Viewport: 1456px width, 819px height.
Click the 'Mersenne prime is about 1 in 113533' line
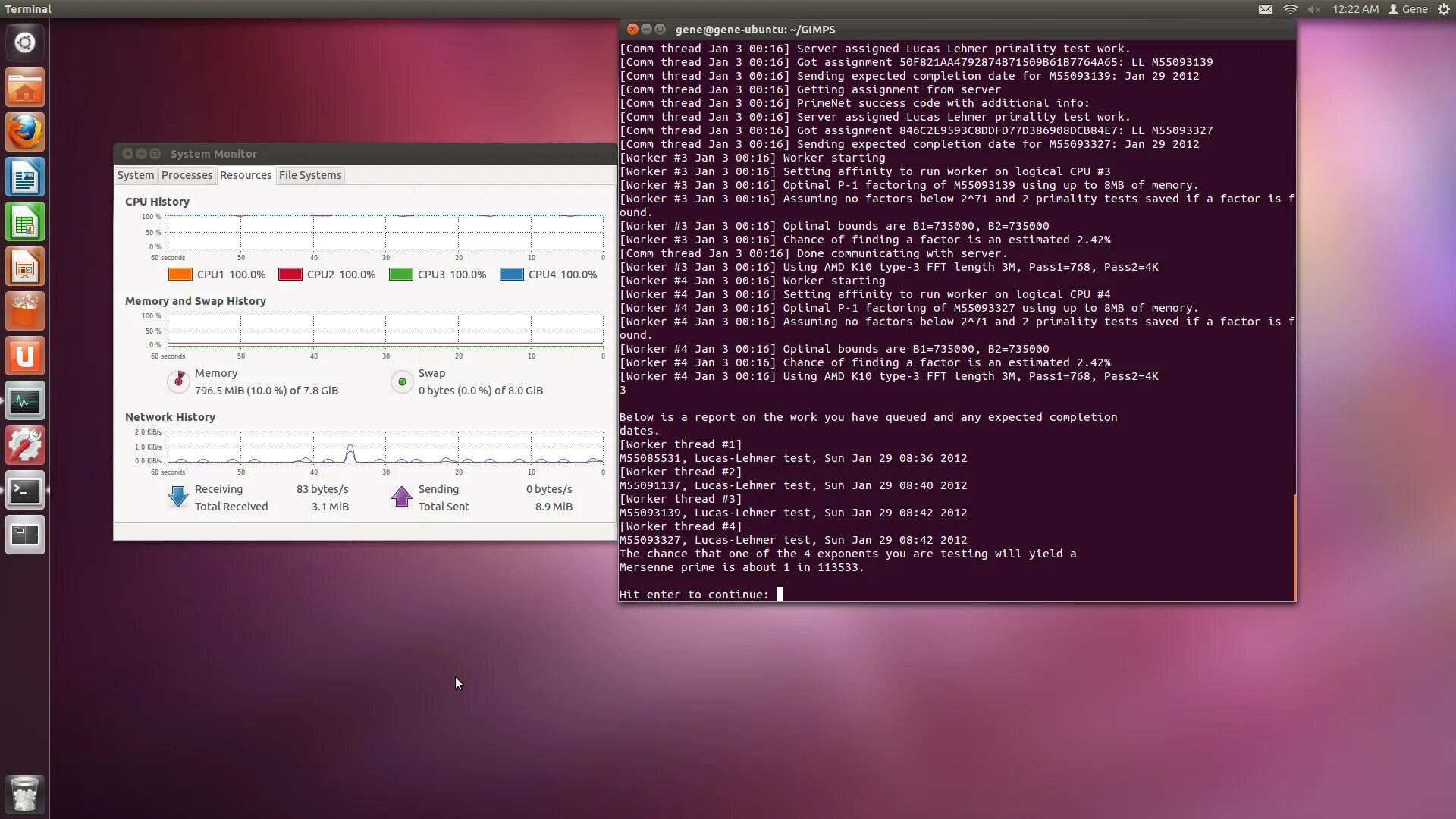[742, 567]
